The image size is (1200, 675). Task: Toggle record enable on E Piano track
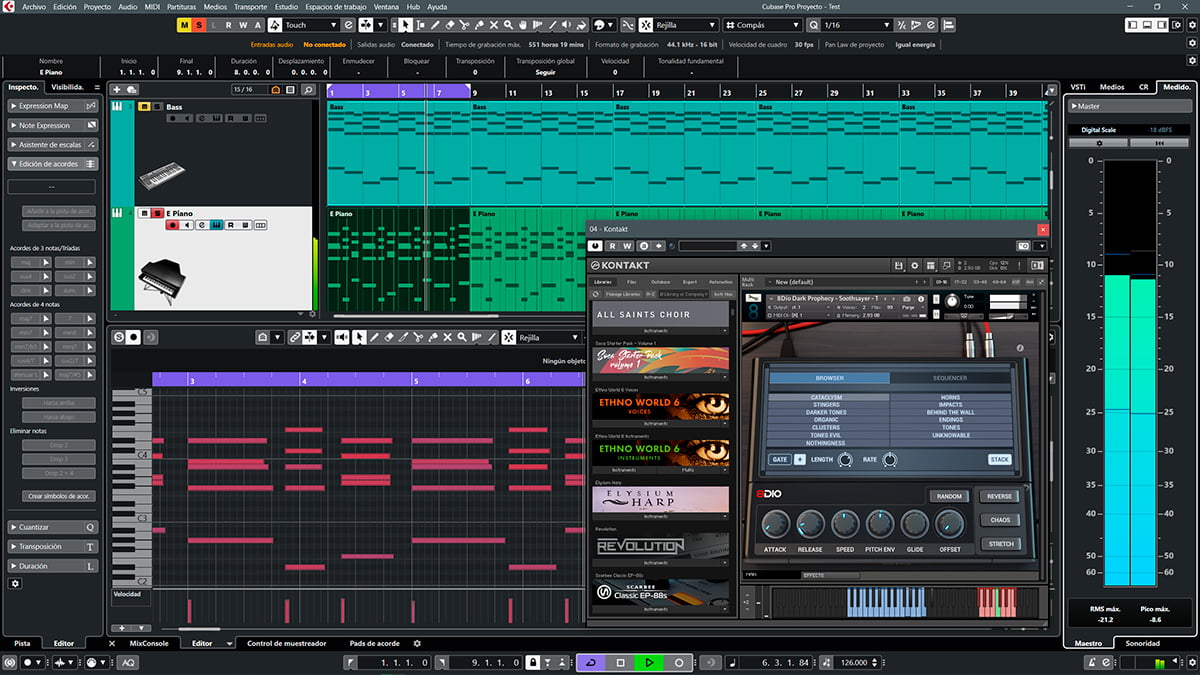pos(172,226)
